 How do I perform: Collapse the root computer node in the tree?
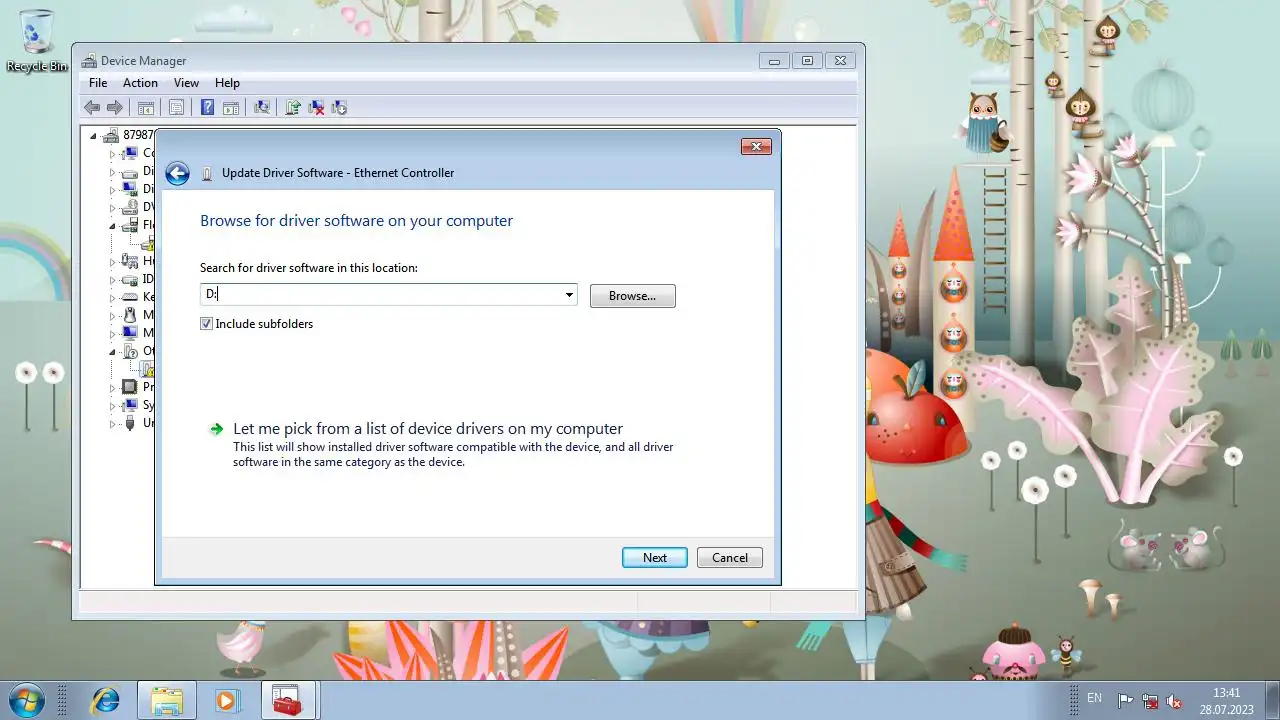(94, 135)
